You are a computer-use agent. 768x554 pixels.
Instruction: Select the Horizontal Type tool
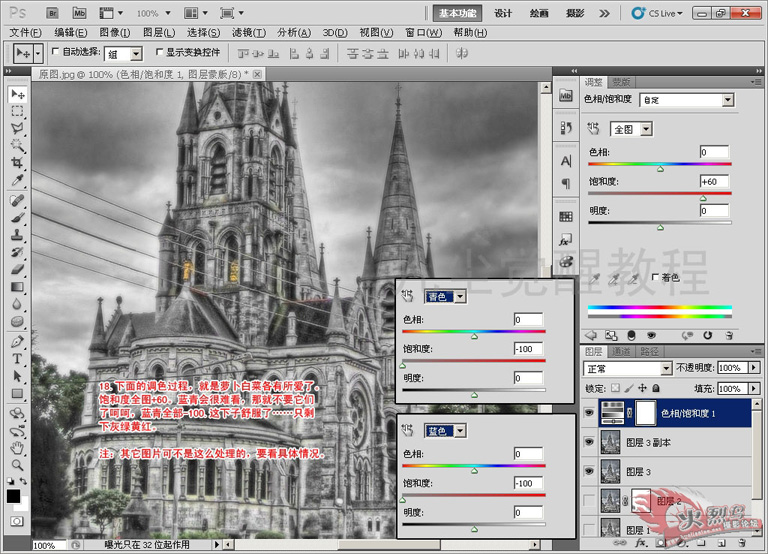(17, 359)
